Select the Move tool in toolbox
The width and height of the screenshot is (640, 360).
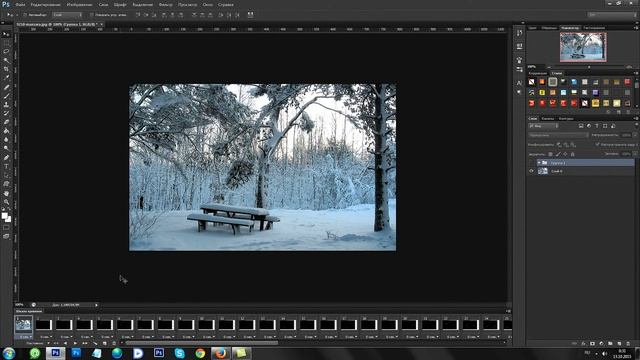click(6, 34)
